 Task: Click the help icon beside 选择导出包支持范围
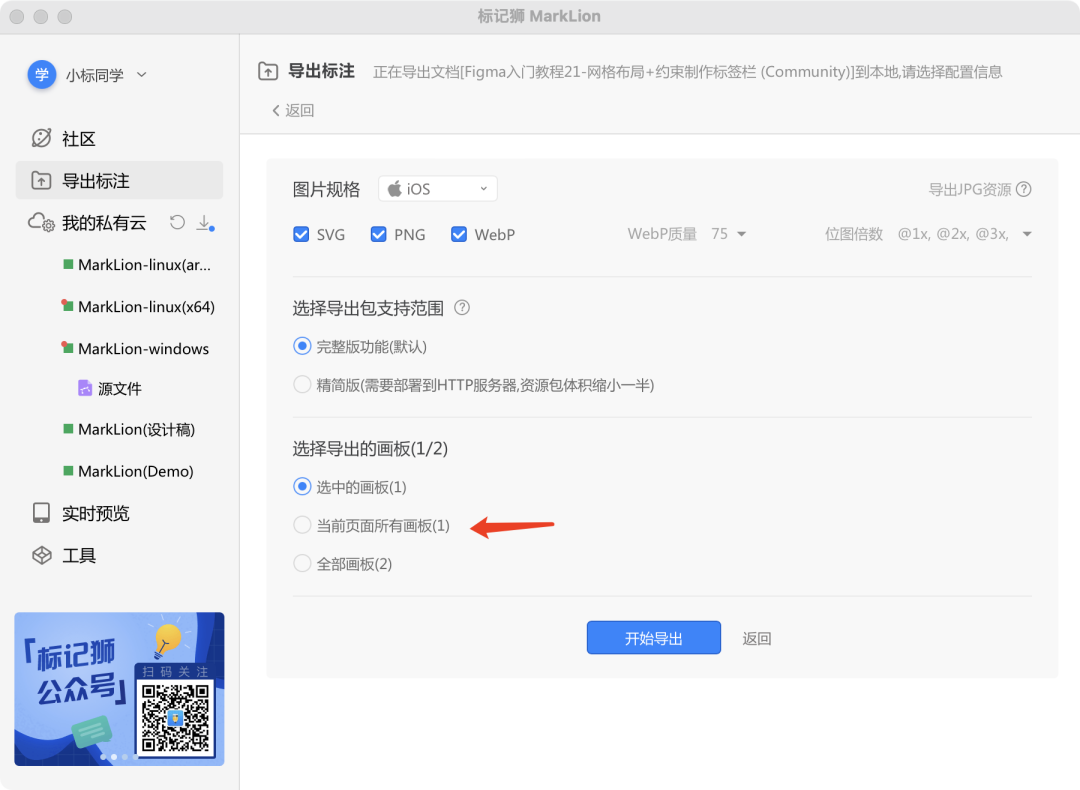click(461, 308)
